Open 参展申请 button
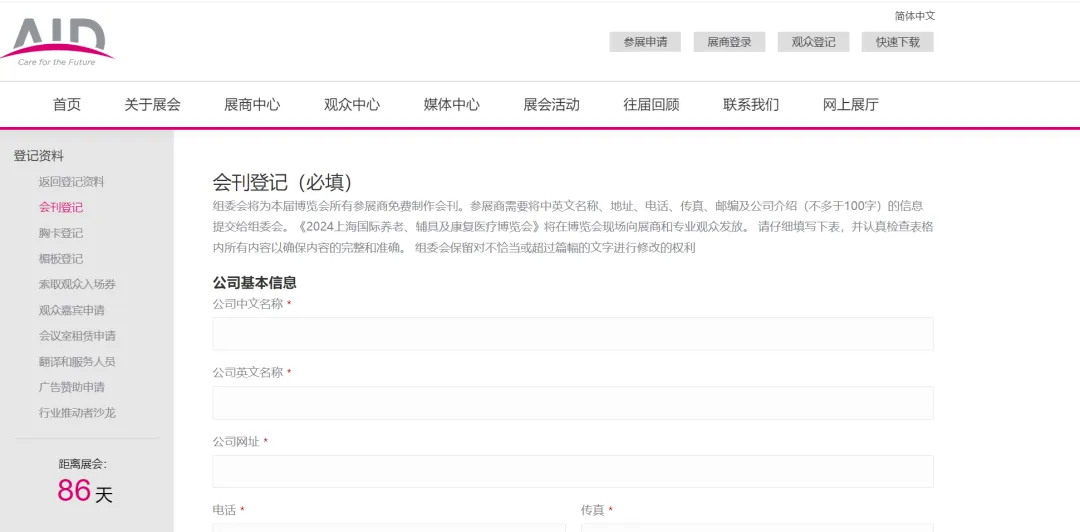 click(x=645, y=42)
